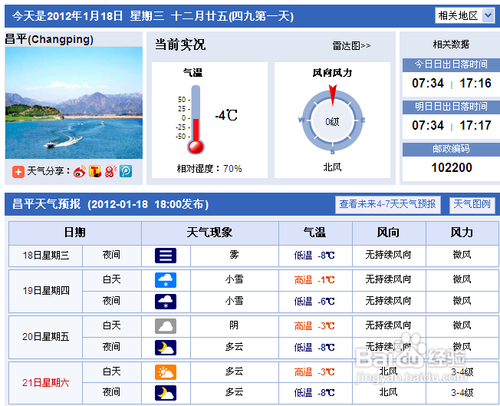Click the red plus share icon
The width and height of the screenshot is (500, 406).
click(x=18, y=172)
